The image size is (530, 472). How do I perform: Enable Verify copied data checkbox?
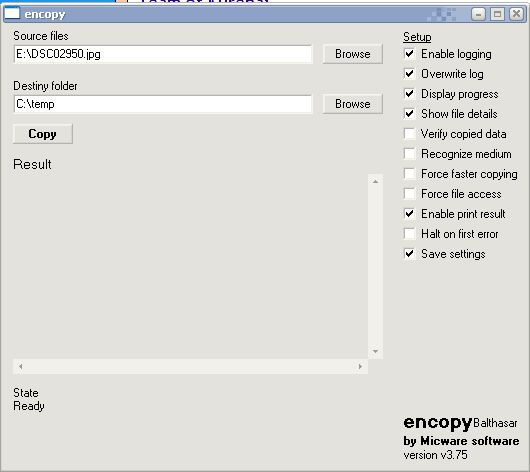pos(409,134)
